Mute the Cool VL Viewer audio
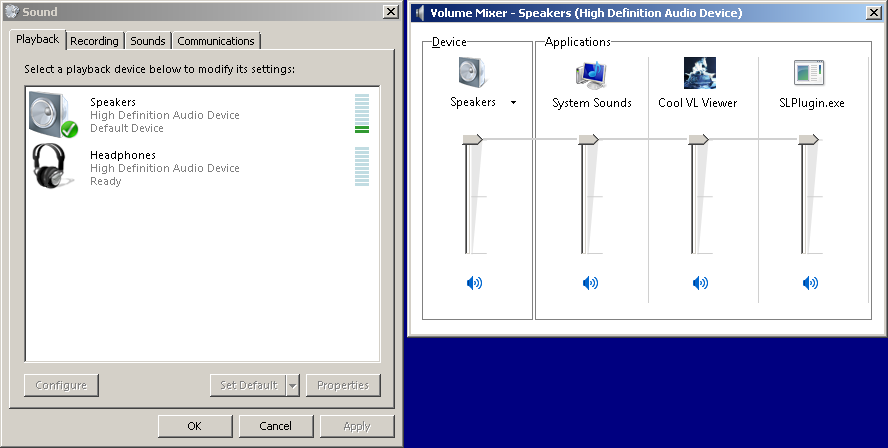The width and height of the screenshot is (888, 448). pyautogui.click(x=699, y=283)
